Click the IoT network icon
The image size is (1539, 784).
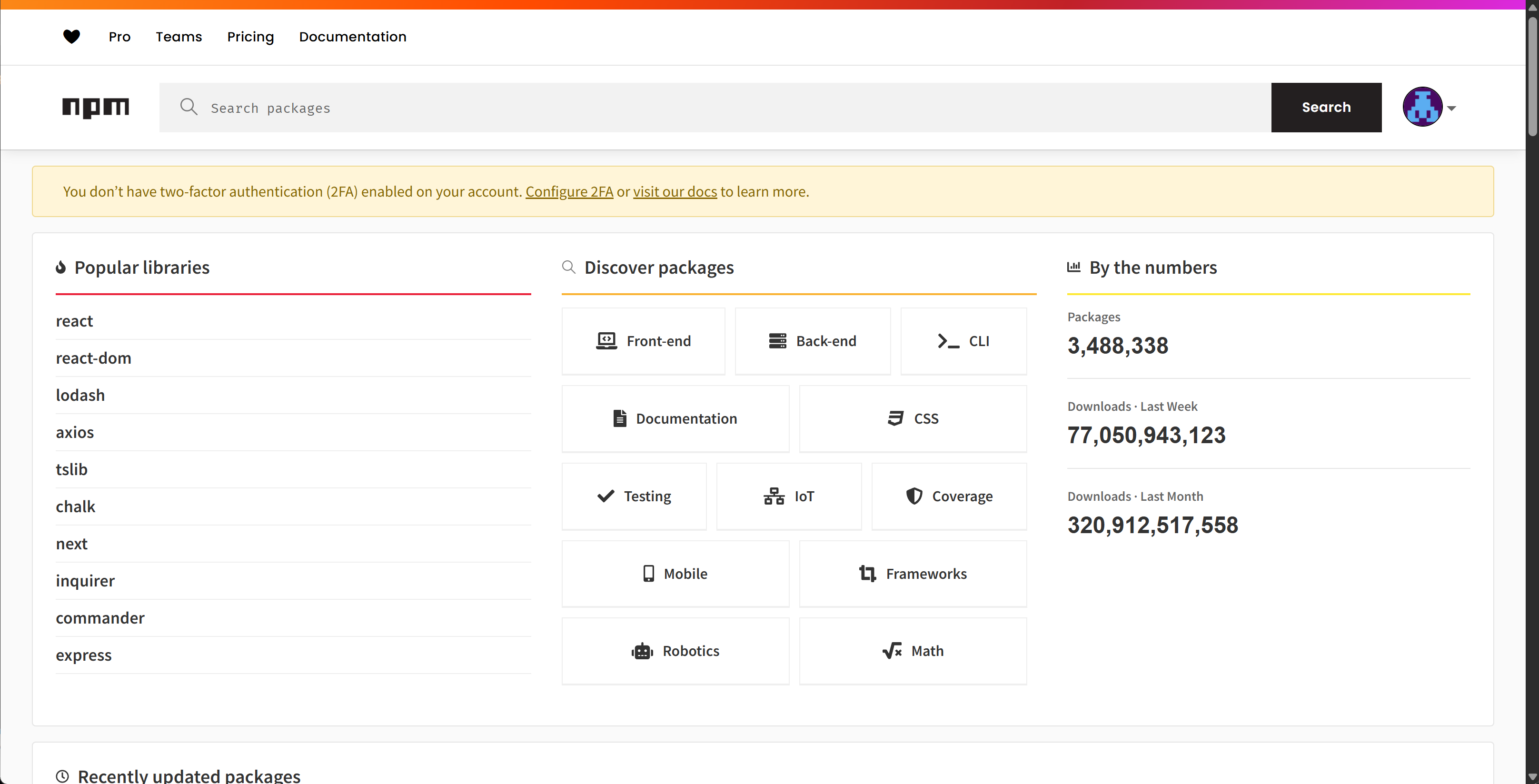point(774,496)
